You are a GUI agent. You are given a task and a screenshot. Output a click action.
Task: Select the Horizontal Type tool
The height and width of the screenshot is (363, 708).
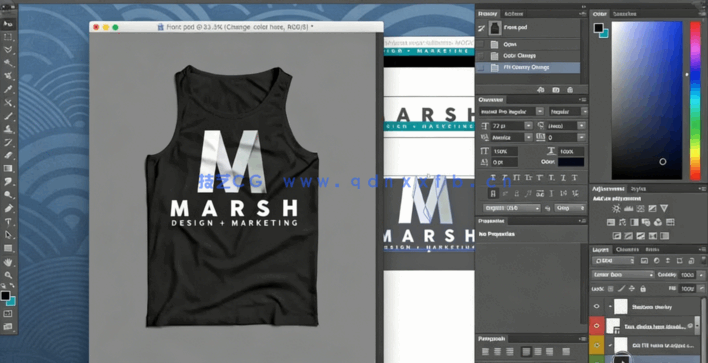click(8, 222)
